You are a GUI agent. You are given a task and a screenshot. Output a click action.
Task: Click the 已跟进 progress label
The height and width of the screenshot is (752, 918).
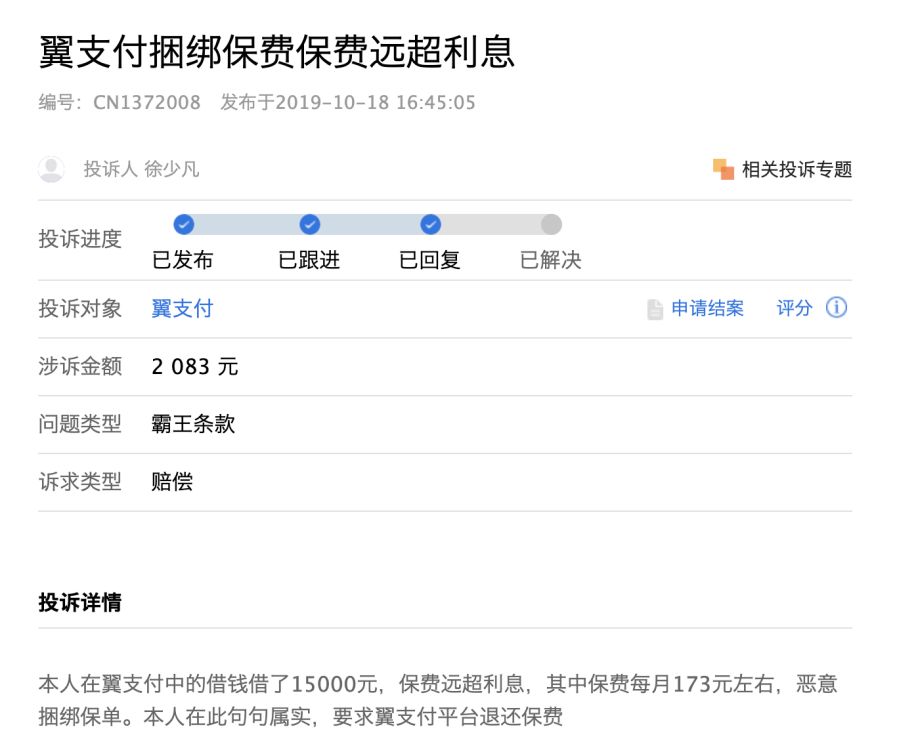click(309, 260)
